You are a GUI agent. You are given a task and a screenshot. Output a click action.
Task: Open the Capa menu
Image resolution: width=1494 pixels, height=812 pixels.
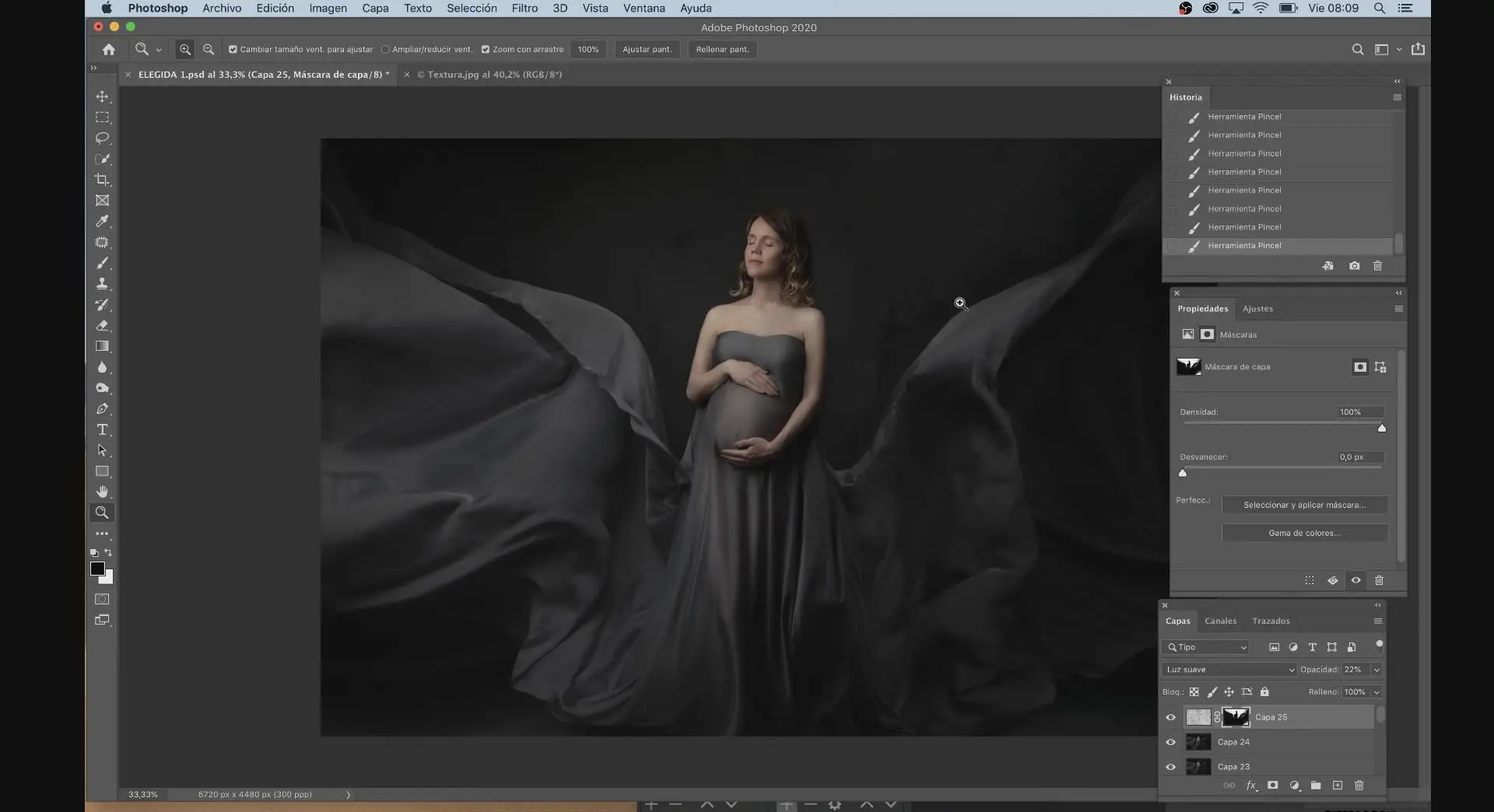[375, 8]
